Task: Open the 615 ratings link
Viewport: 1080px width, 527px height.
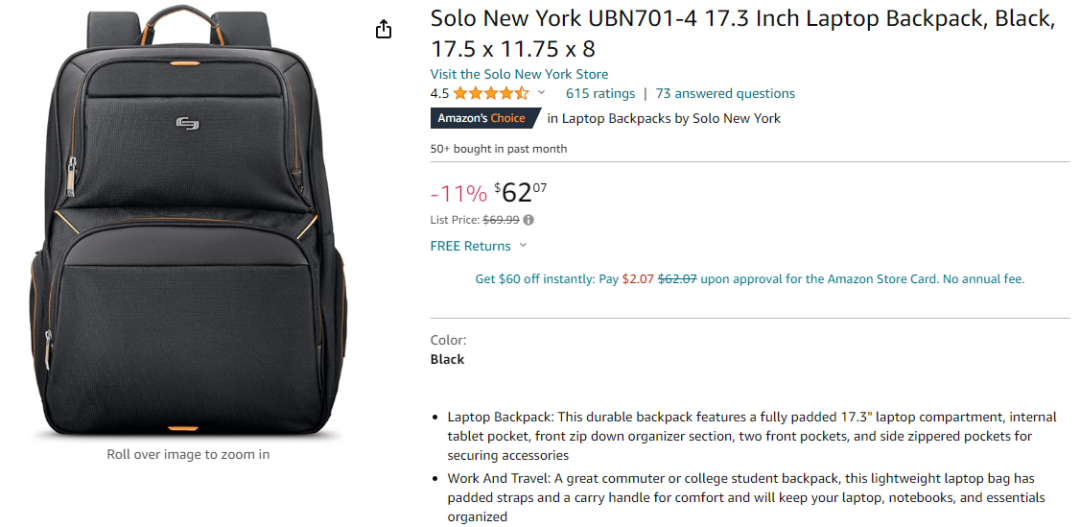Action: pyautogui.click(x=600, y=93)
